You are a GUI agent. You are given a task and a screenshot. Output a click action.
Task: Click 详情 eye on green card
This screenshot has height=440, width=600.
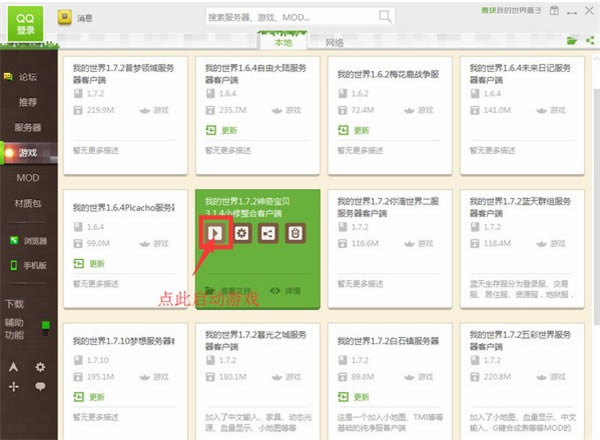[285, 291]
